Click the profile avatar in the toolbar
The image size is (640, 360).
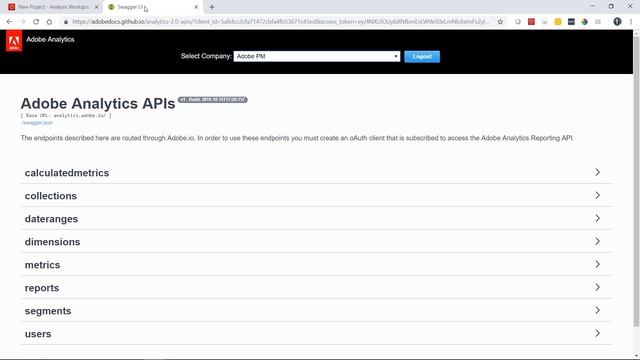coord(617,22)
